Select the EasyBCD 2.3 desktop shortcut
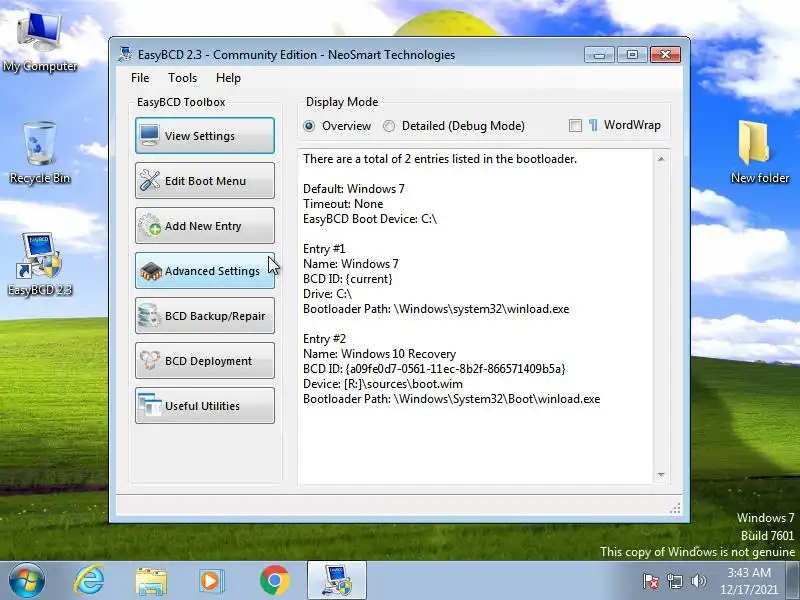The image size is (800, 600). click(40, 264)
